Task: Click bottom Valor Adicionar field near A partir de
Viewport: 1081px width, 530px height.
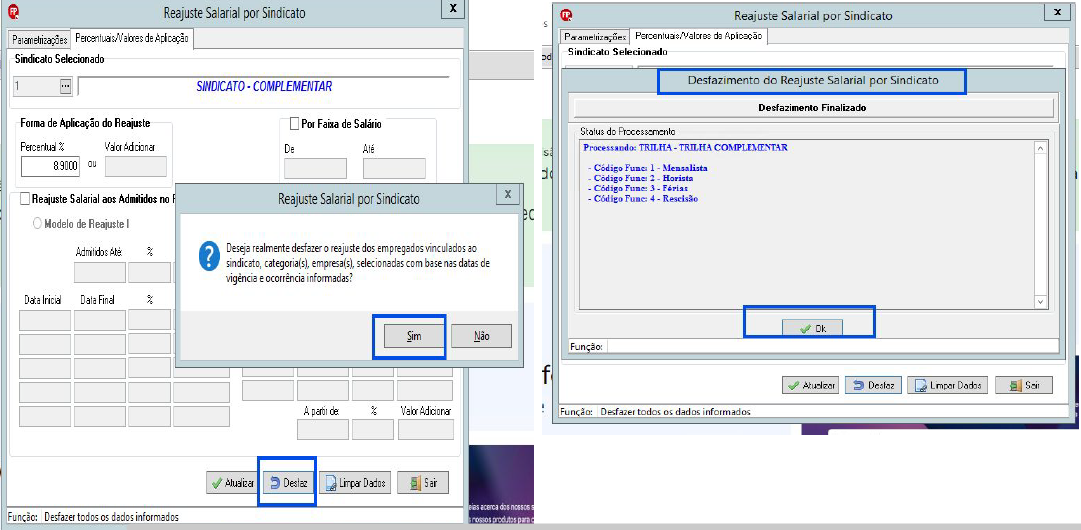Action: 426,429
